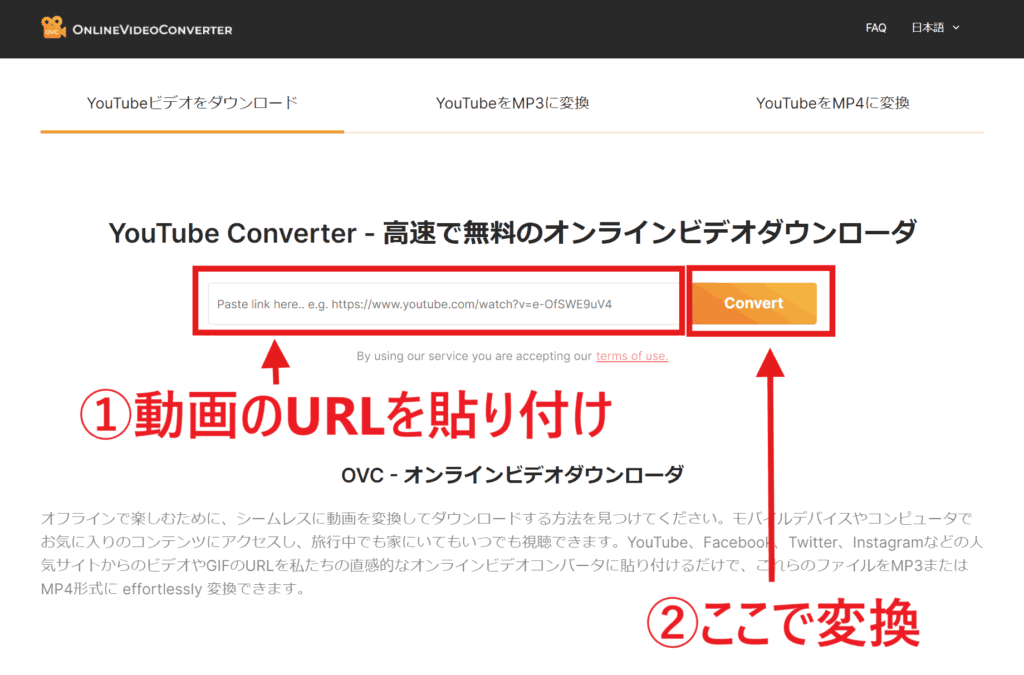Click the OVC - オンラインビデオダウンローダ heading
Viewport: 1024px width, 675px height.
512,475
